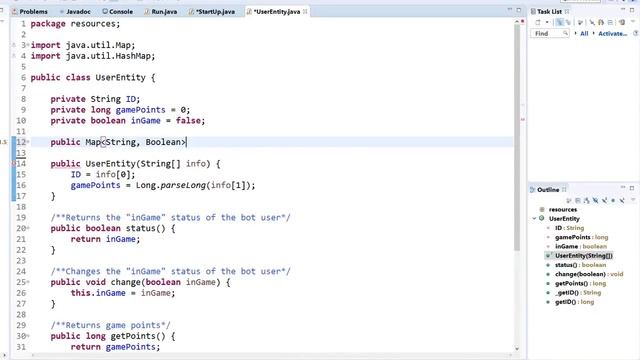Open the New Task dropdown arrow
640x360 pixels.
547,22
